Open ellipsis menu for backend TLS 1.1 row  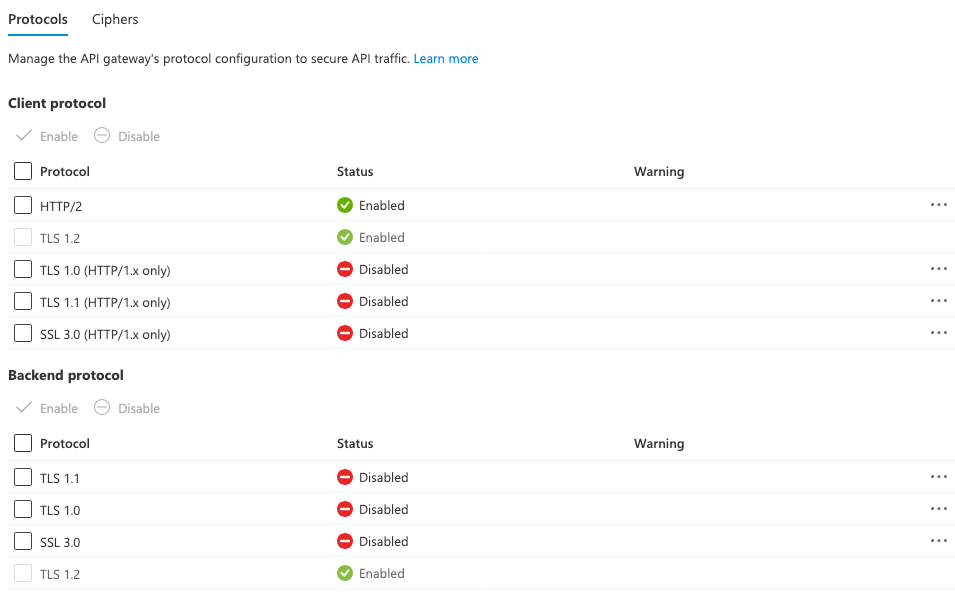pos(938,477)
